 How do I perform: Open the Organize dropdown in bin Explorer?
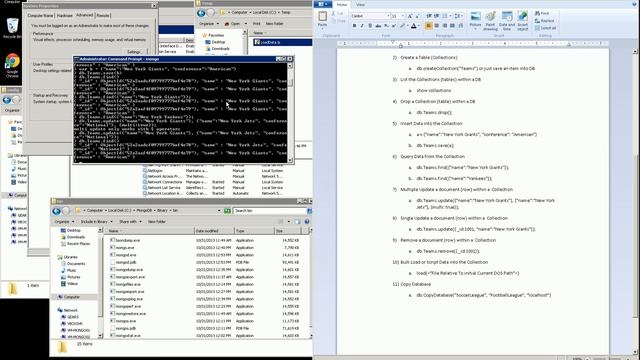(x=64, y=222)
